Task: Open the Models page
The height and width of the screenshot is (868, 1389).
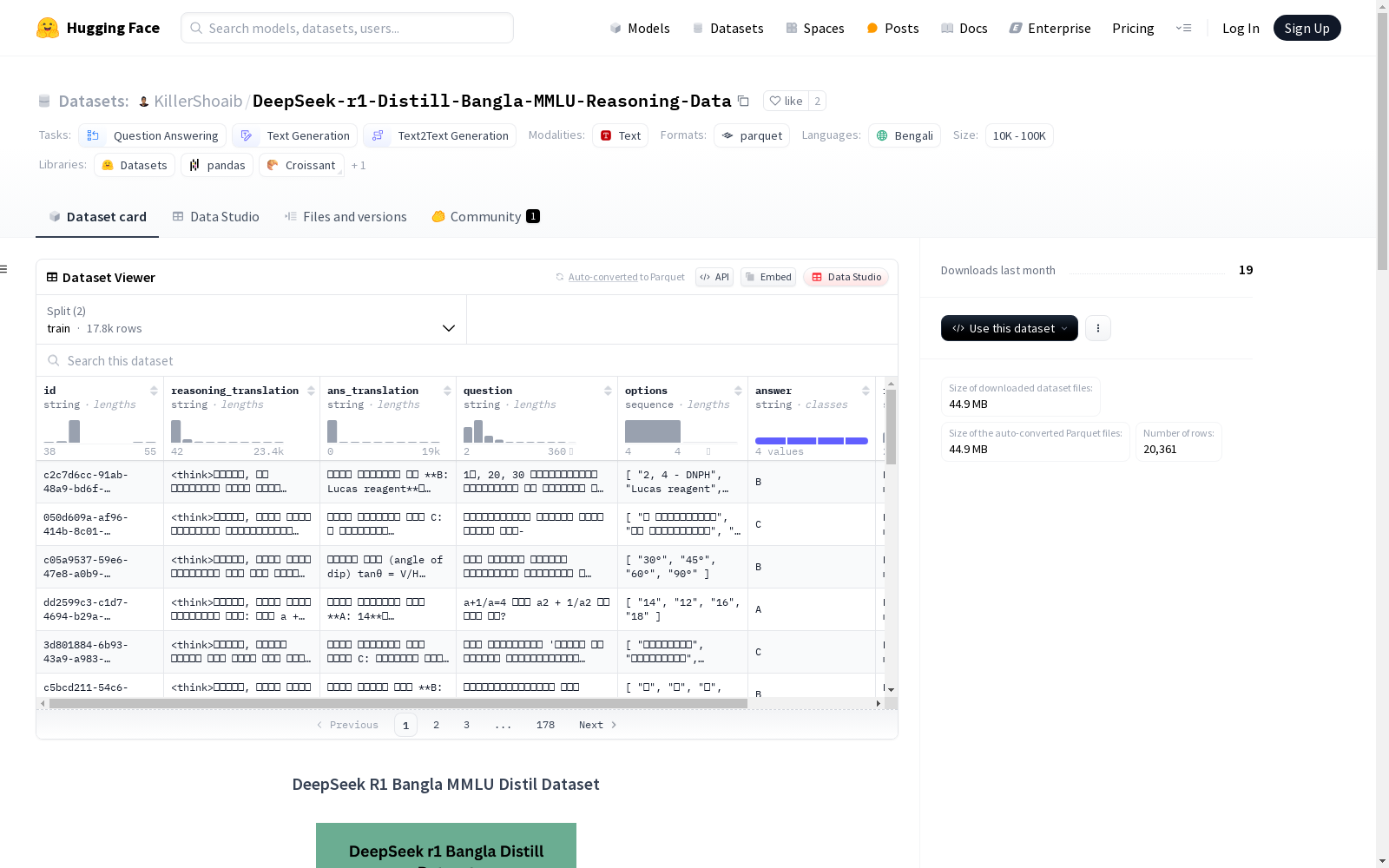Action: tap(640, 28)
